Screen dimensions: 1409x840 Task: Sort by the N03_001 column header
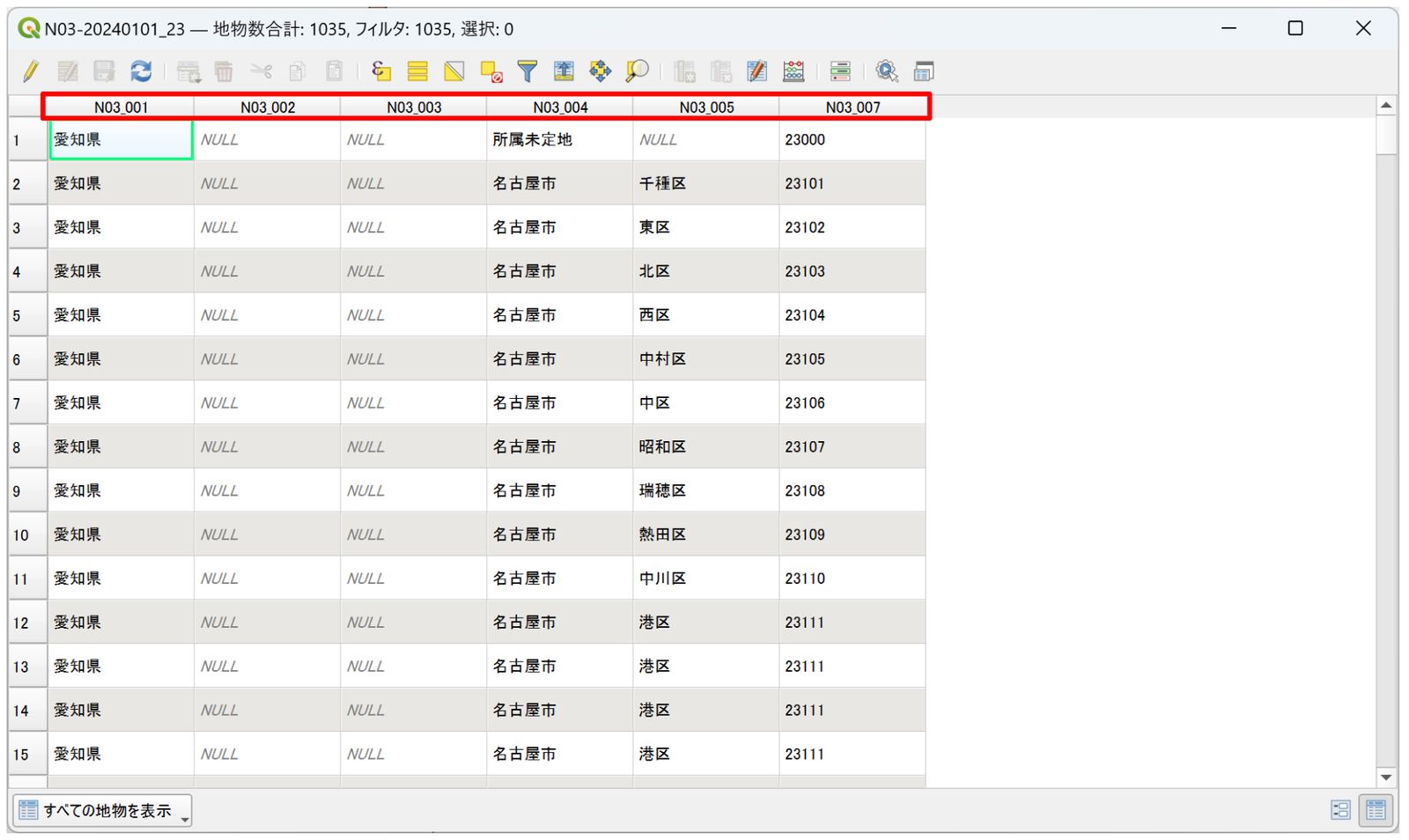coord(121,107)
